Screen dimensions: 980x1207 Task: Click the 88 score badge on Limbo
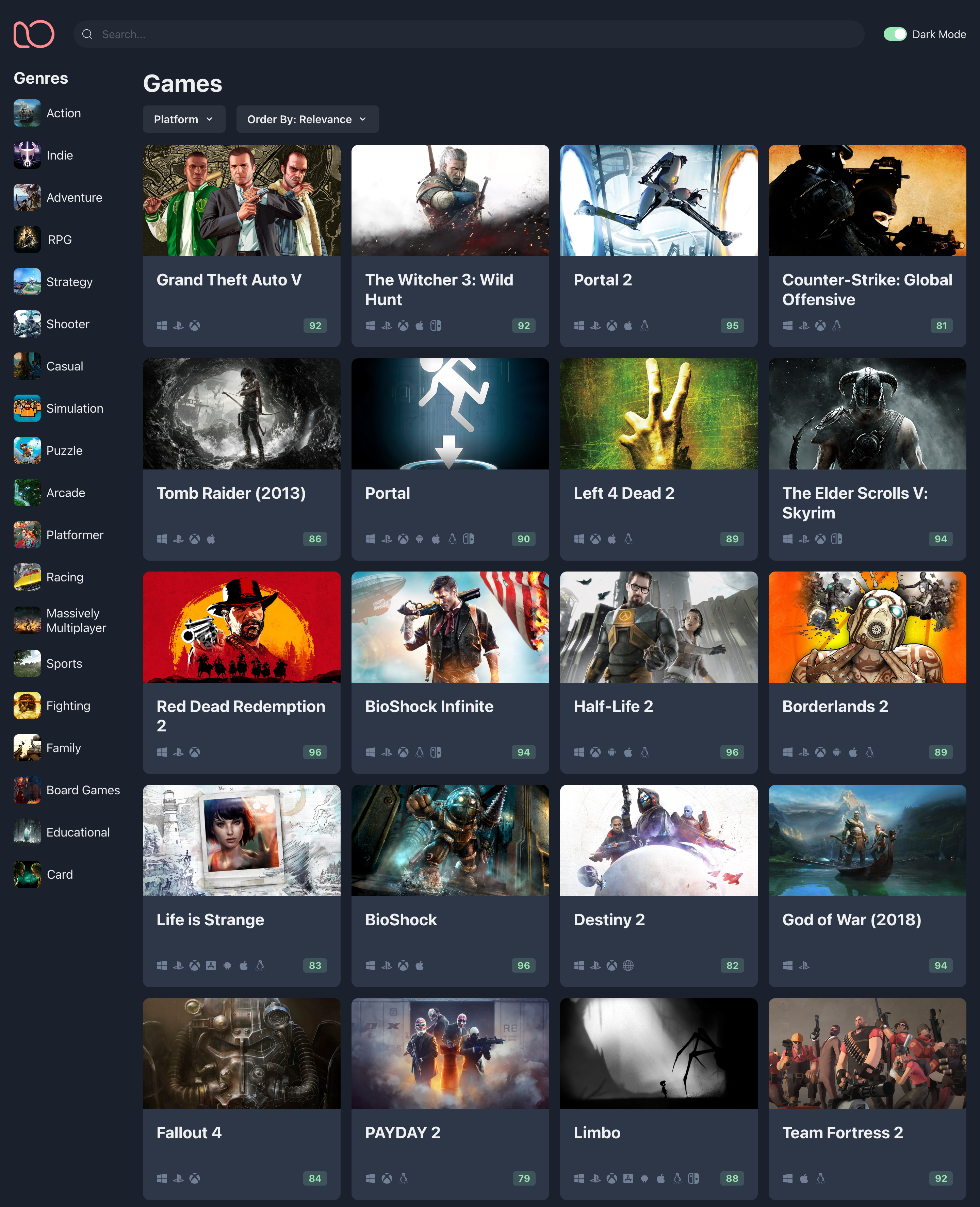[x=732, y=1178]
